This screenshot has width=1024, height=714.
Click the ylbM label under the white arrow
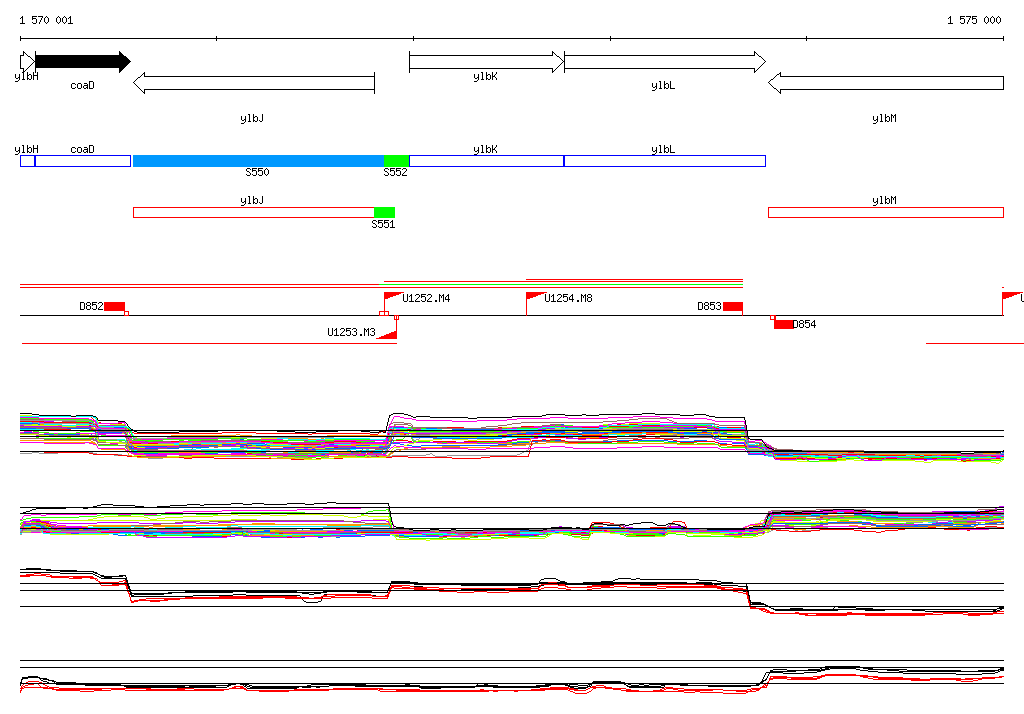pyautogui.click(x=884, y=118)
